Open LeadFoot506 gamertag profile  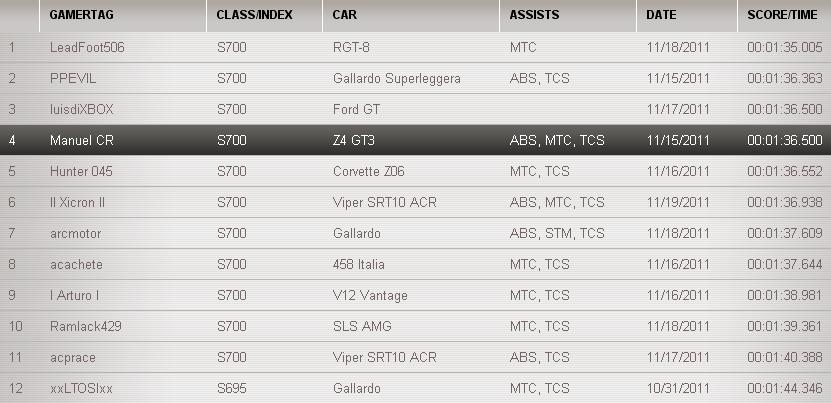[x=87, y=47]
